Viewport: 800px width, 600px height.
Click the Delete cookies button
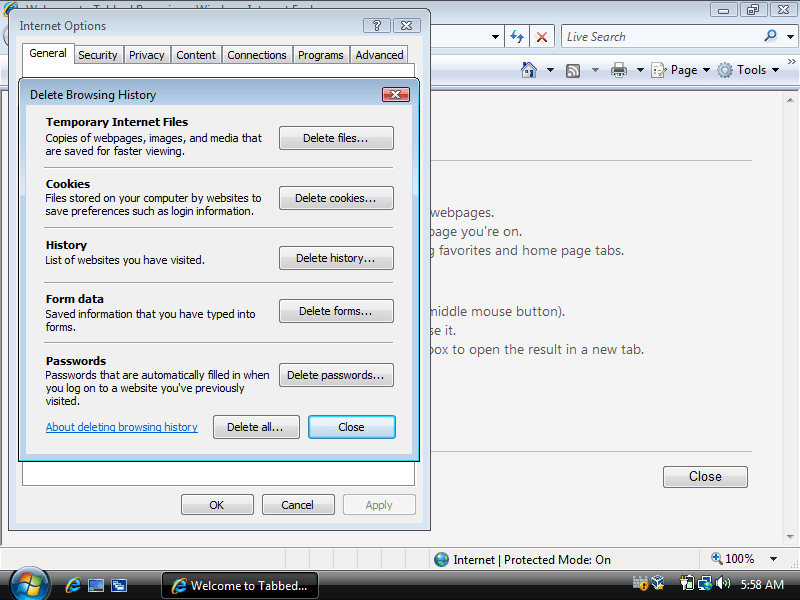click(x=336, y=198)
